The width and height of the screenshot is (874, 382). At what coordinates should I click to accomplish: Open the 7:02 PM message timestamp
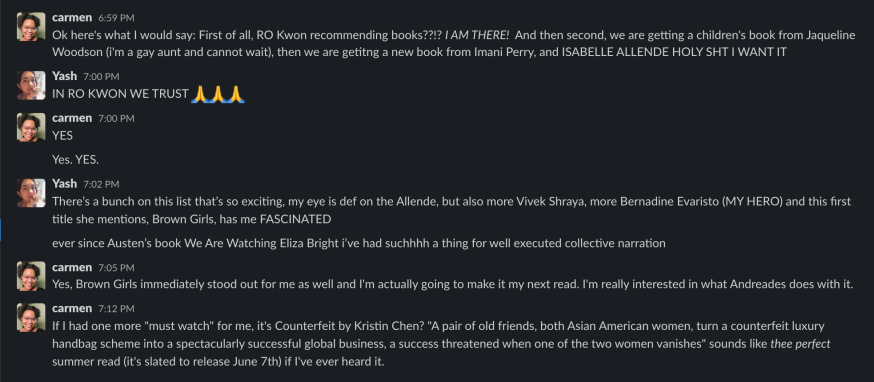pyautogui.click(x=101, y=184)
